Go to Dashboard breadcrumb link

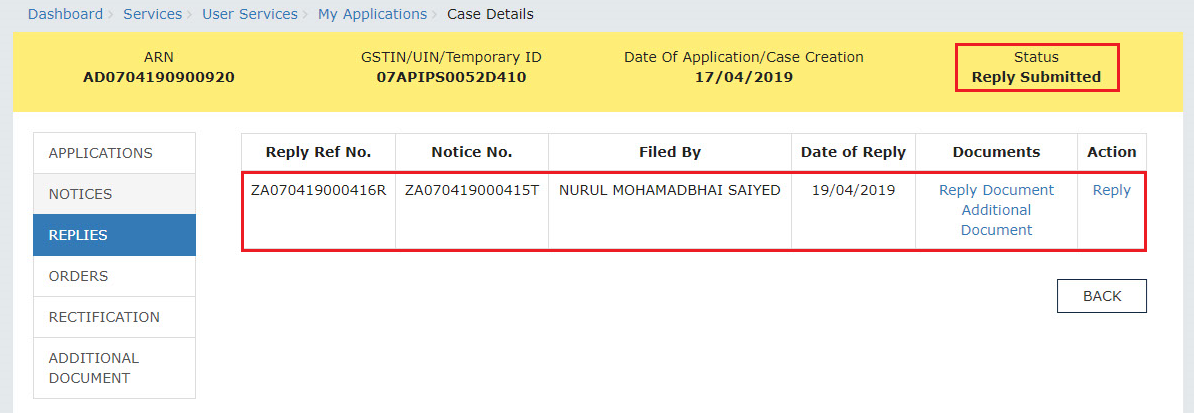coord(65,14)
